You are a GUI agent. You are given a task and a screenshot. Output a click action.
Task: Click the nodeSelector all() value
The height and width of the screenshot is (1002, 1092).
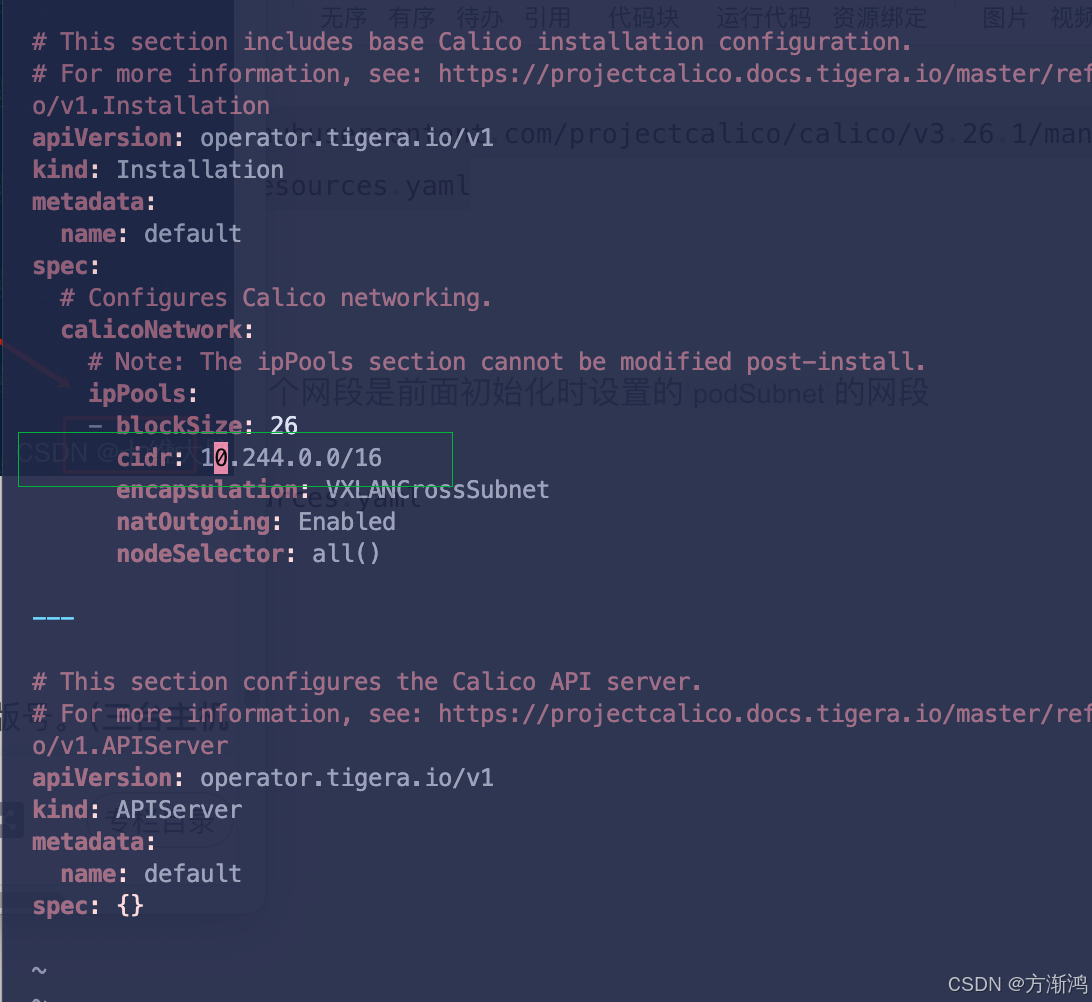point(345,554)
